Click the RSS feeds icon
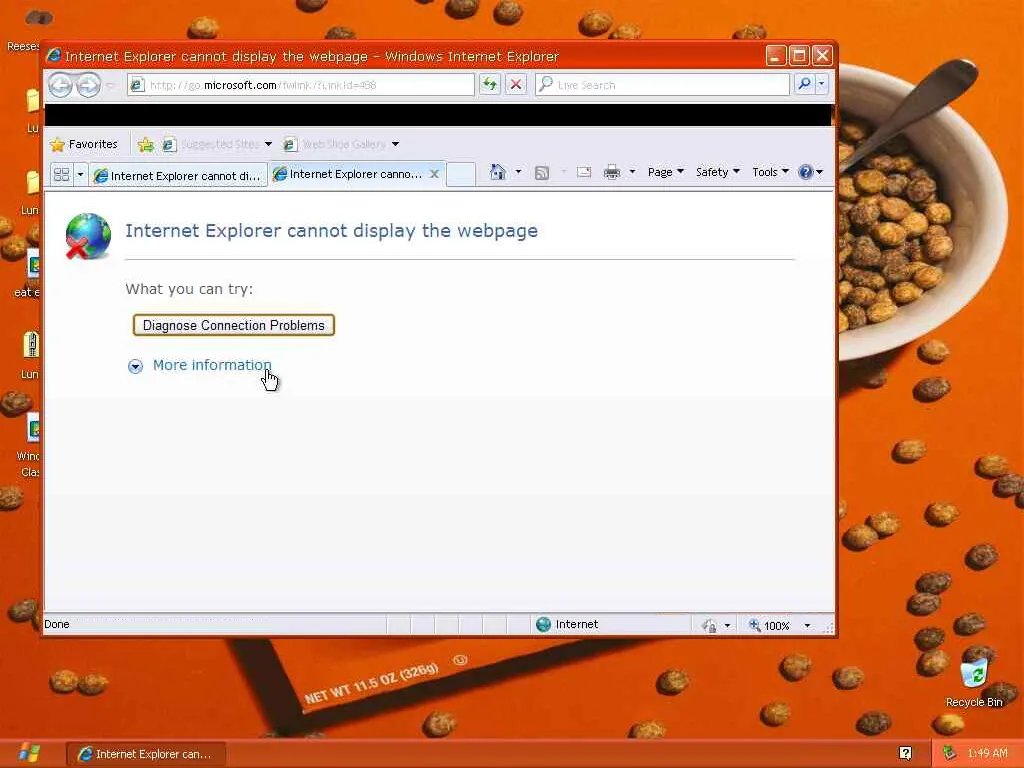1024x768 pixels. coord(541,172)
